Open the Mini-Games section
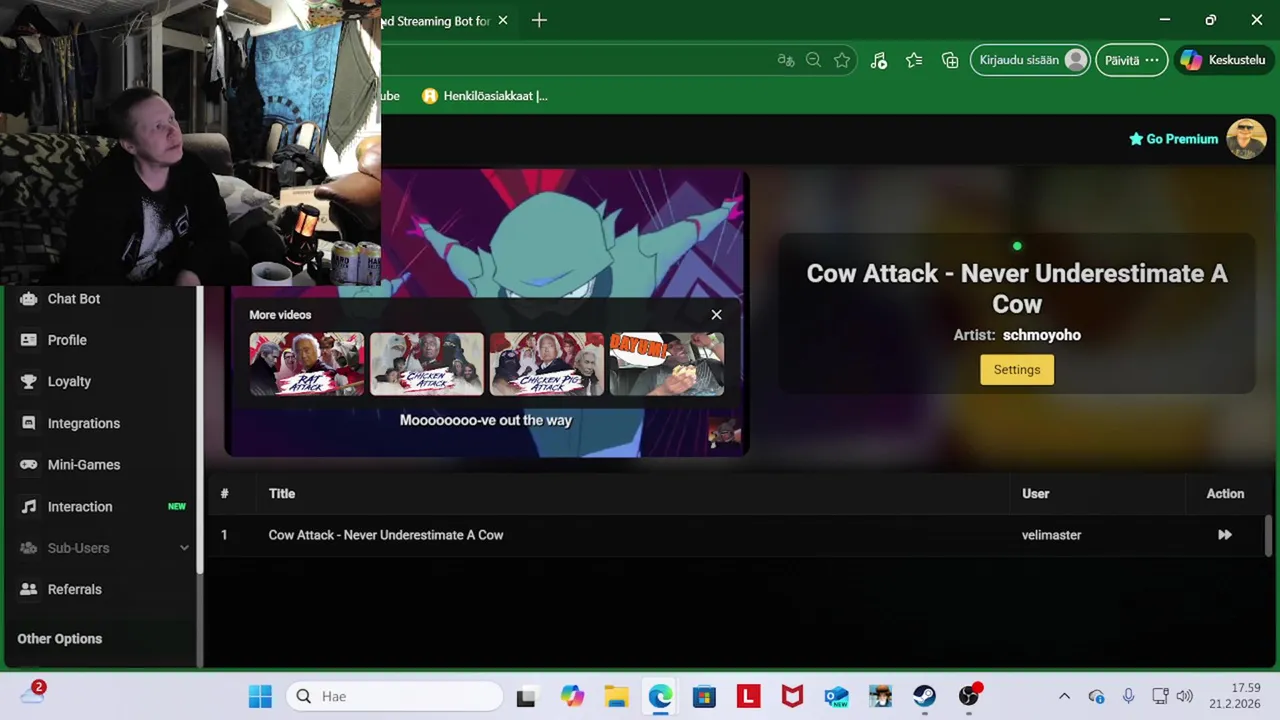 (x=84, y=465)
